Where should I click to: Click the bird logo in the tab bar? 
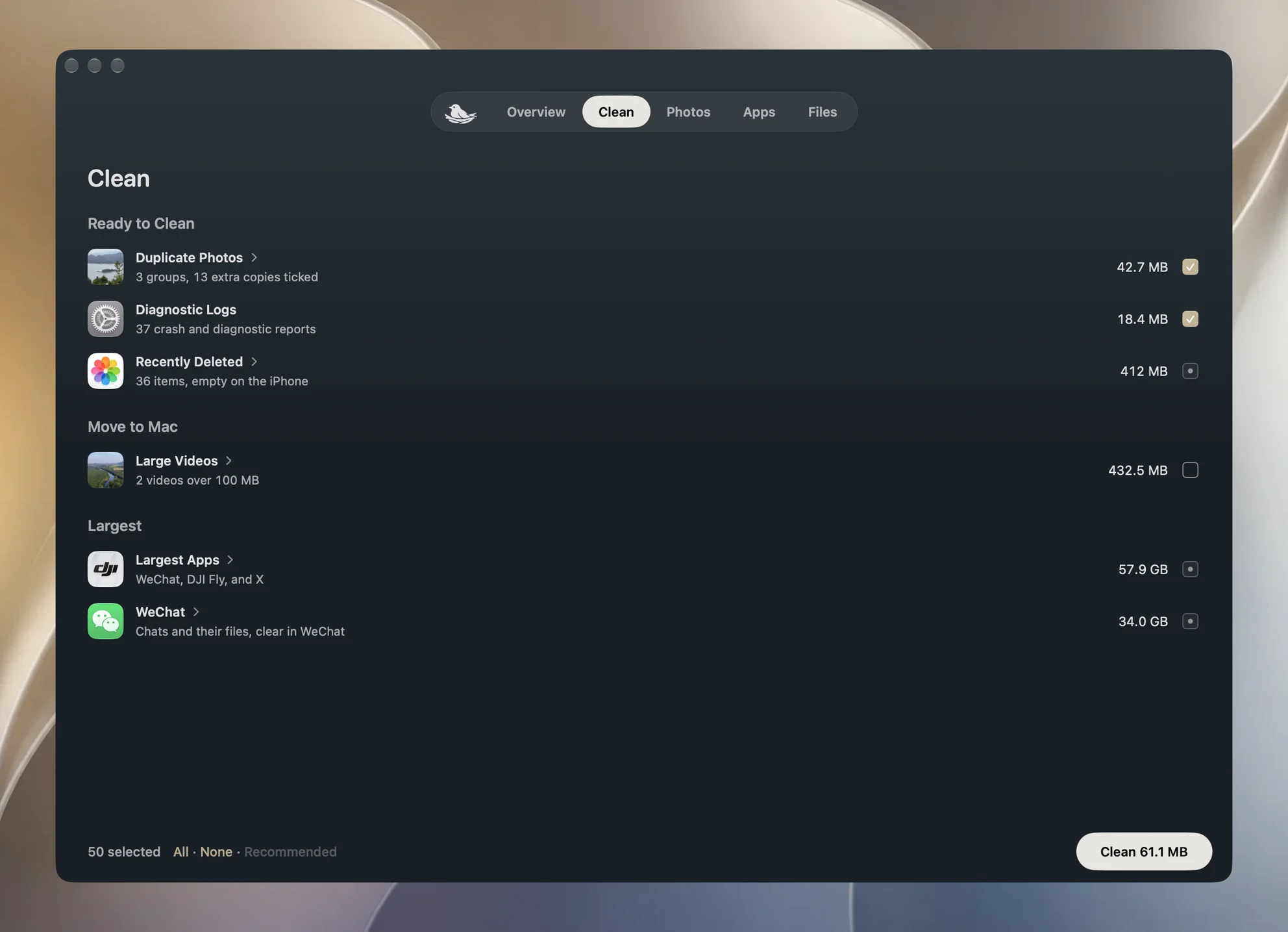pyautogui.click(x=460, y=113)
